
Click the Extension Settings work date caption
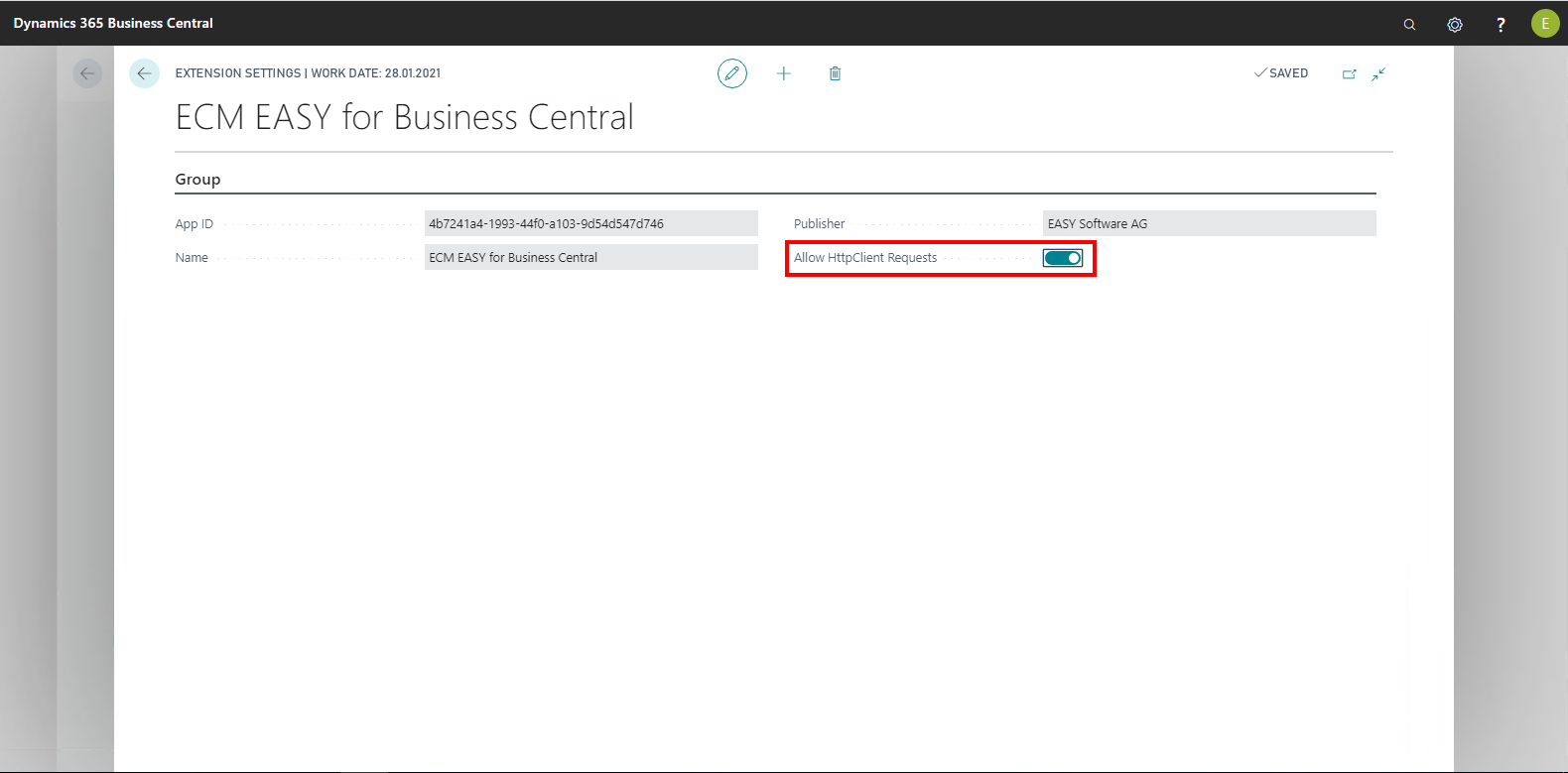pos(308,73)
